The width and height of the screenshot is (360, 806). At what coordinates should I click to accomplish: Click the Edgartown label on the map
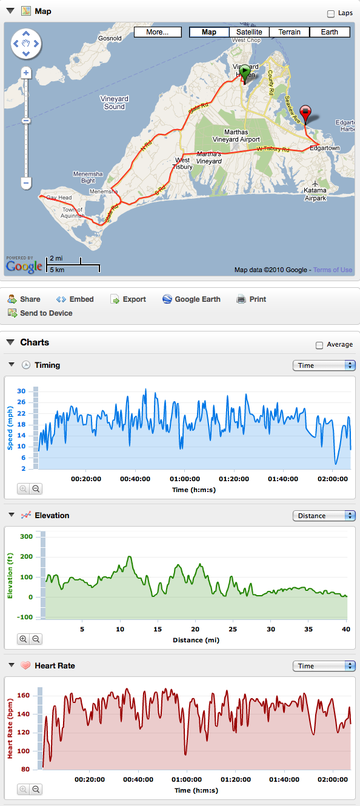coord(325,148)
